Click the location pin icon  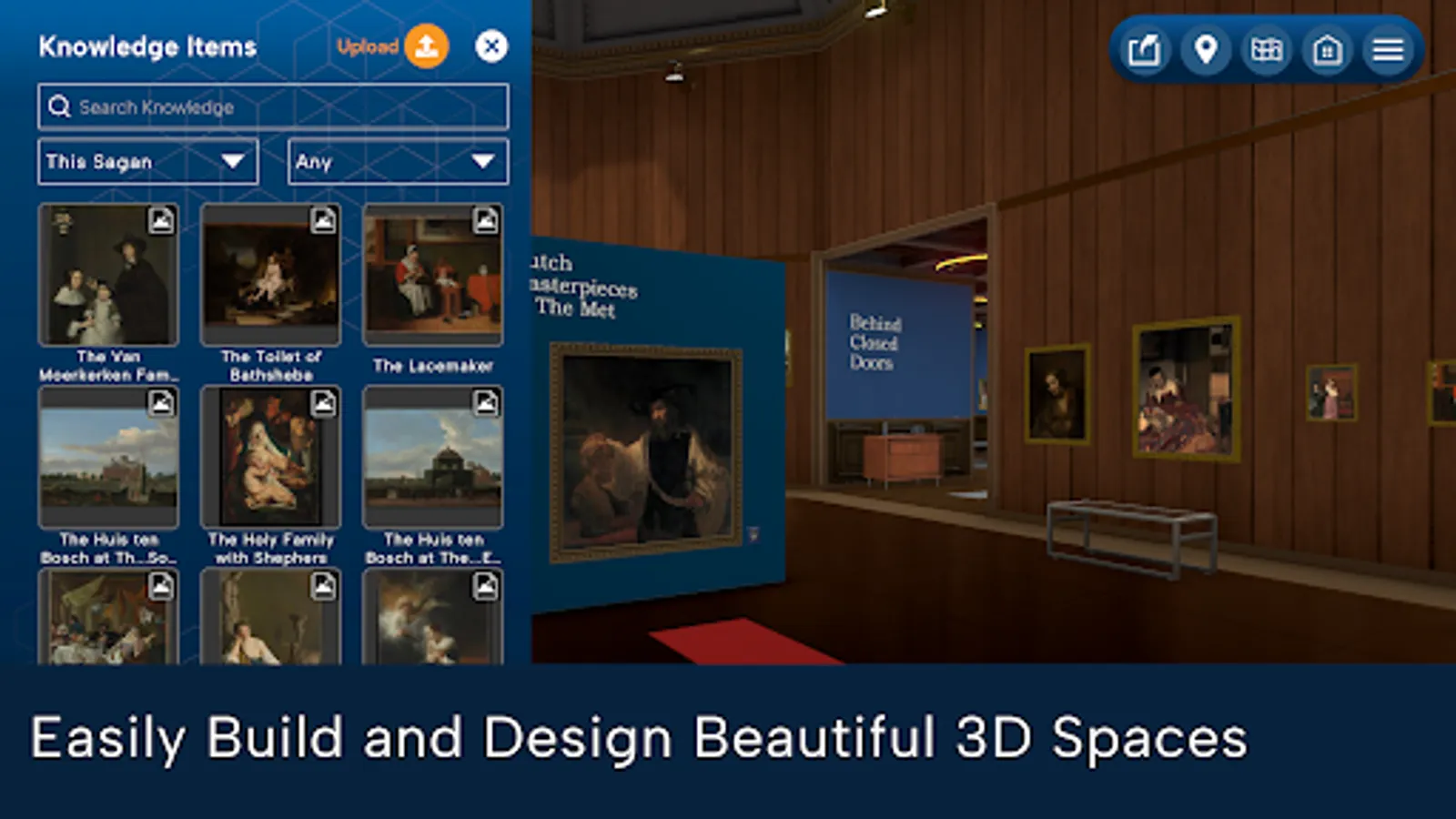[x=1206, y=49]
